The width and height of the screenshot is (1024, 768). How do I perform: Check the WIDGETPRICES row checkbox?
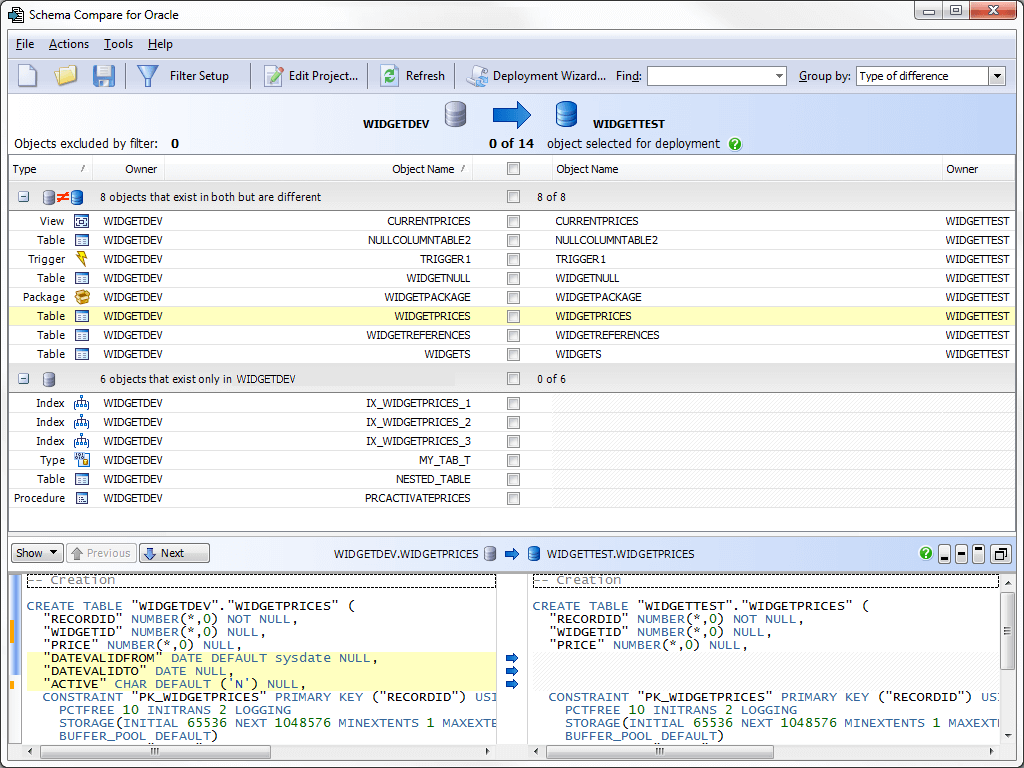pyautogui.click(x=513, y=316)
